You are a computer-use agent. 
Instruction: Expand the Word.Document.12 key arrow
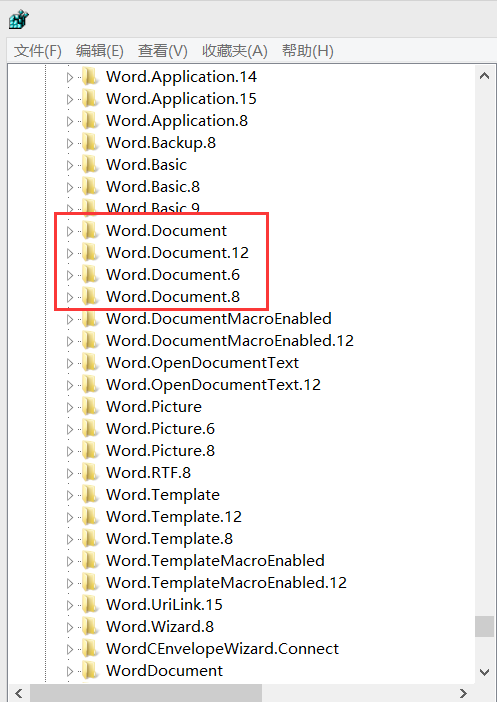tap(69, 253)
